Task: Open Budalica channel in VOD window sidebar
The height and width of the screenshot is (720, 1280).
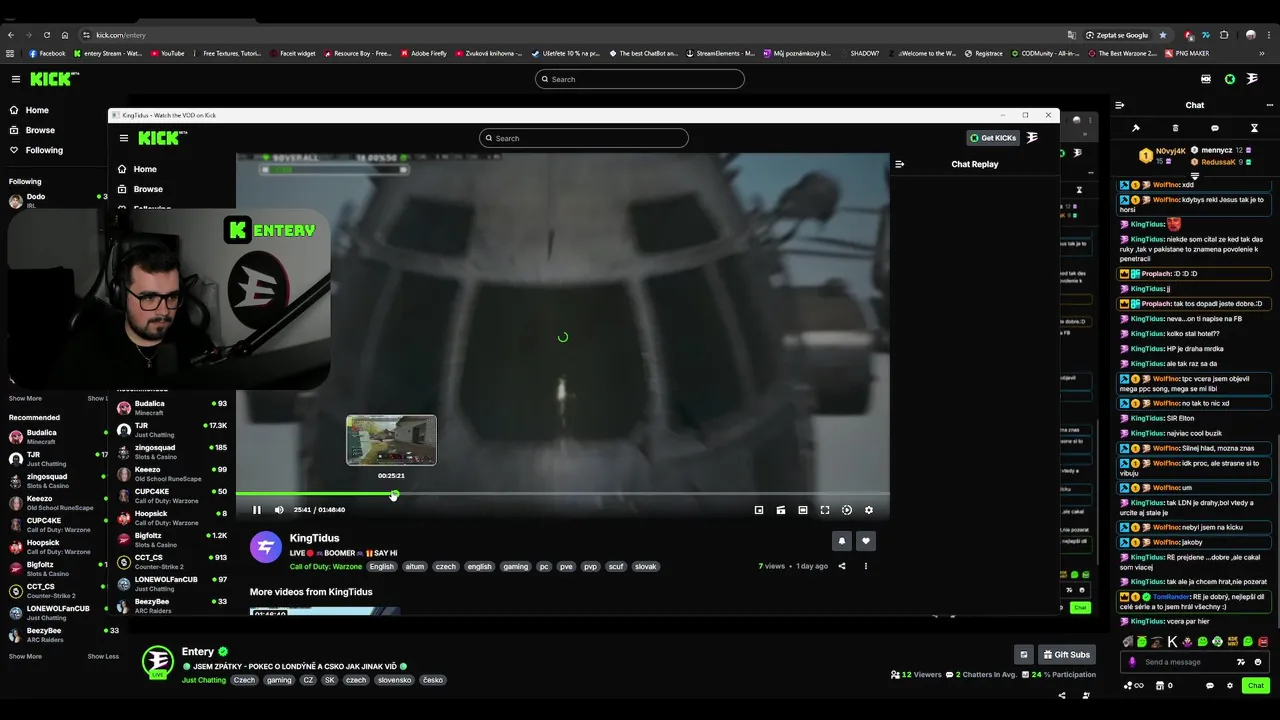Action: coord(172,407)
